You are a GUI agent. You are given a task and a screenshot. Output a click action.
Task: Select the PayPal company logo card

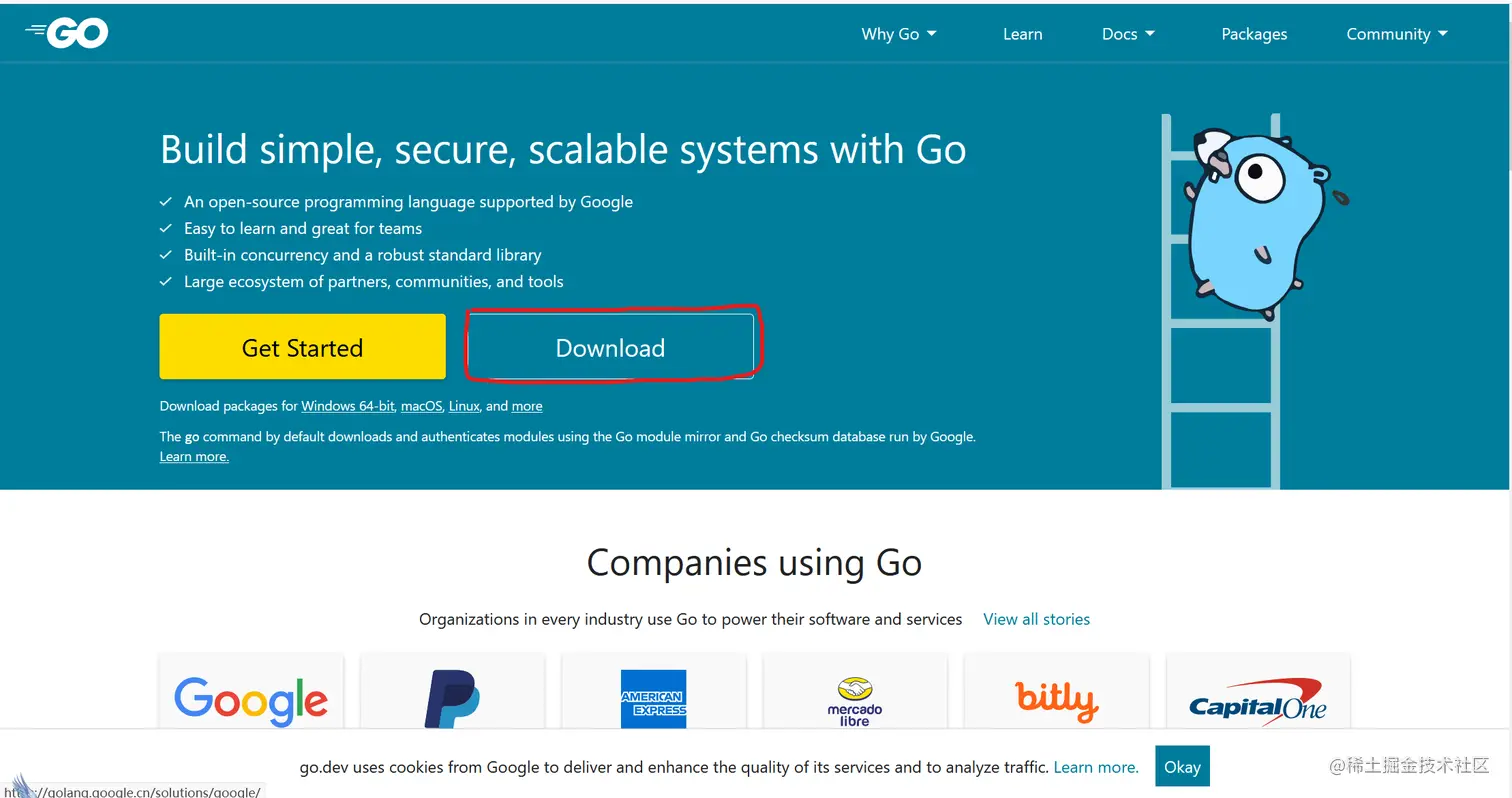click(452, 692)
